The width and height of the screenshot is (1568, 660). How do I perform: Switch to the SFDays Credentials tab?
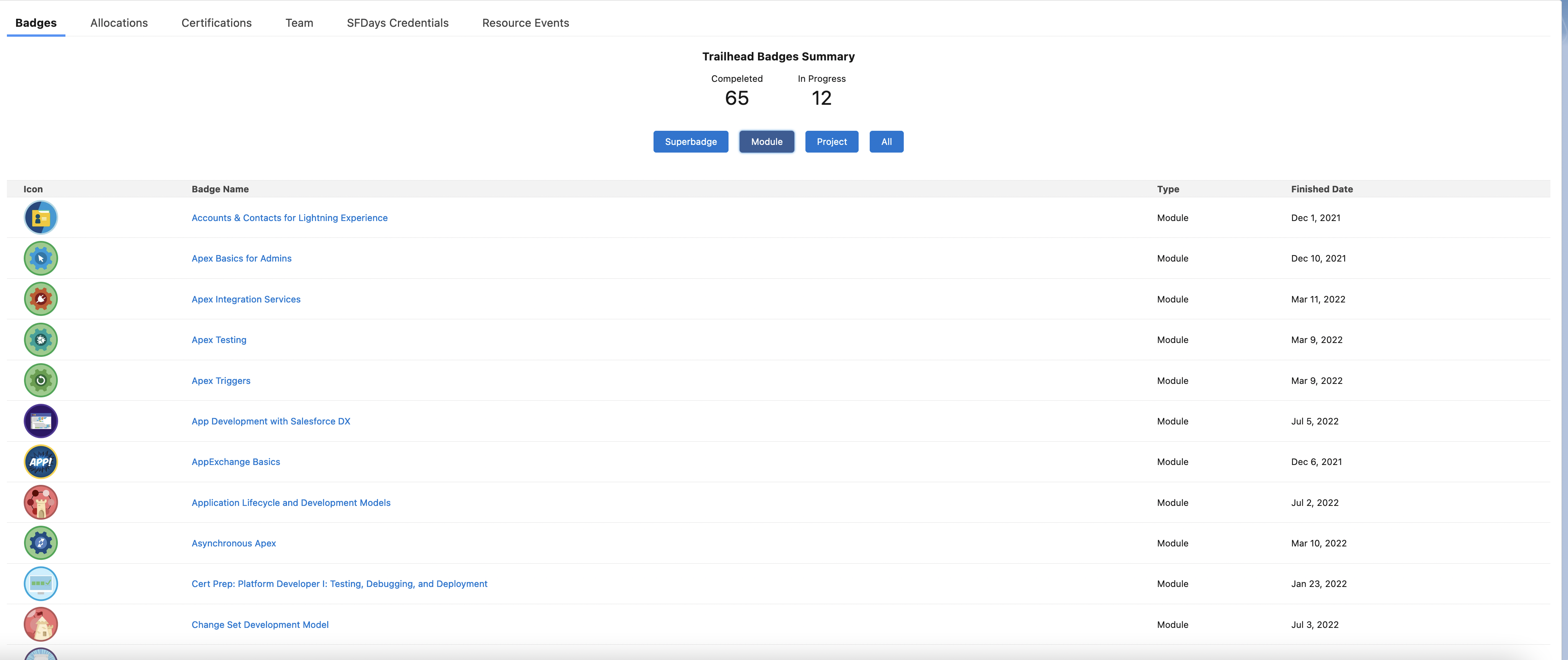tap(398, 23)
